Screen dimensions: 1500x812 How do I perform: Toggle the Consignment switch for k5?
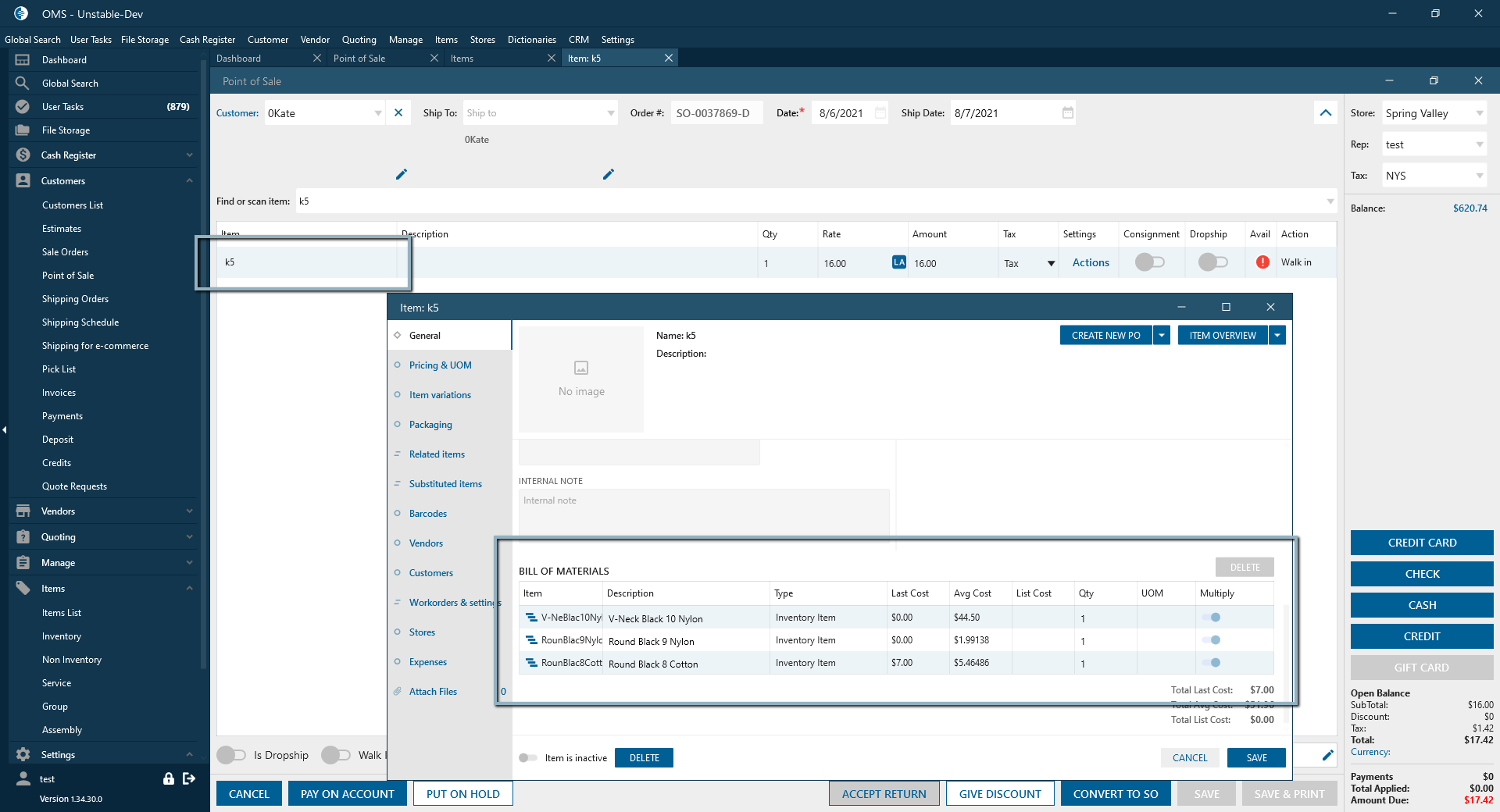(x=1150, y=262)
